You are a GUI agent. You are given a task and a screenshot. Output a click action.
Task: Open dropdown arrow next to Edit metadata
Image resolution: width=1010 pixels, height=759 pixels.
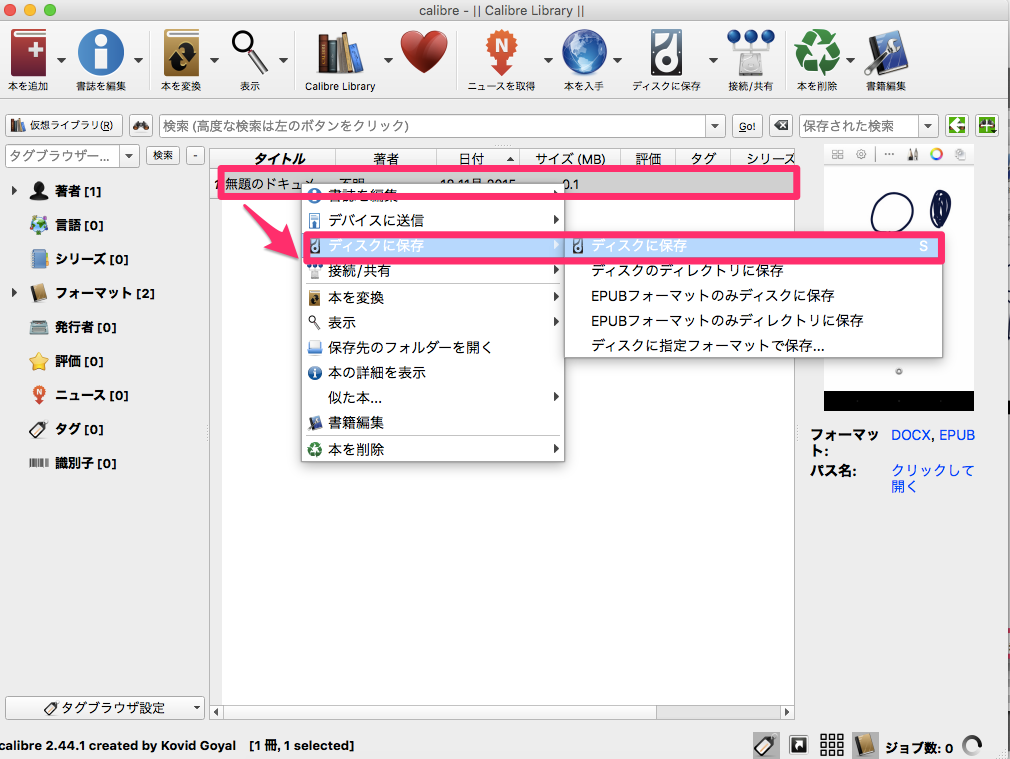click(138, 61)
